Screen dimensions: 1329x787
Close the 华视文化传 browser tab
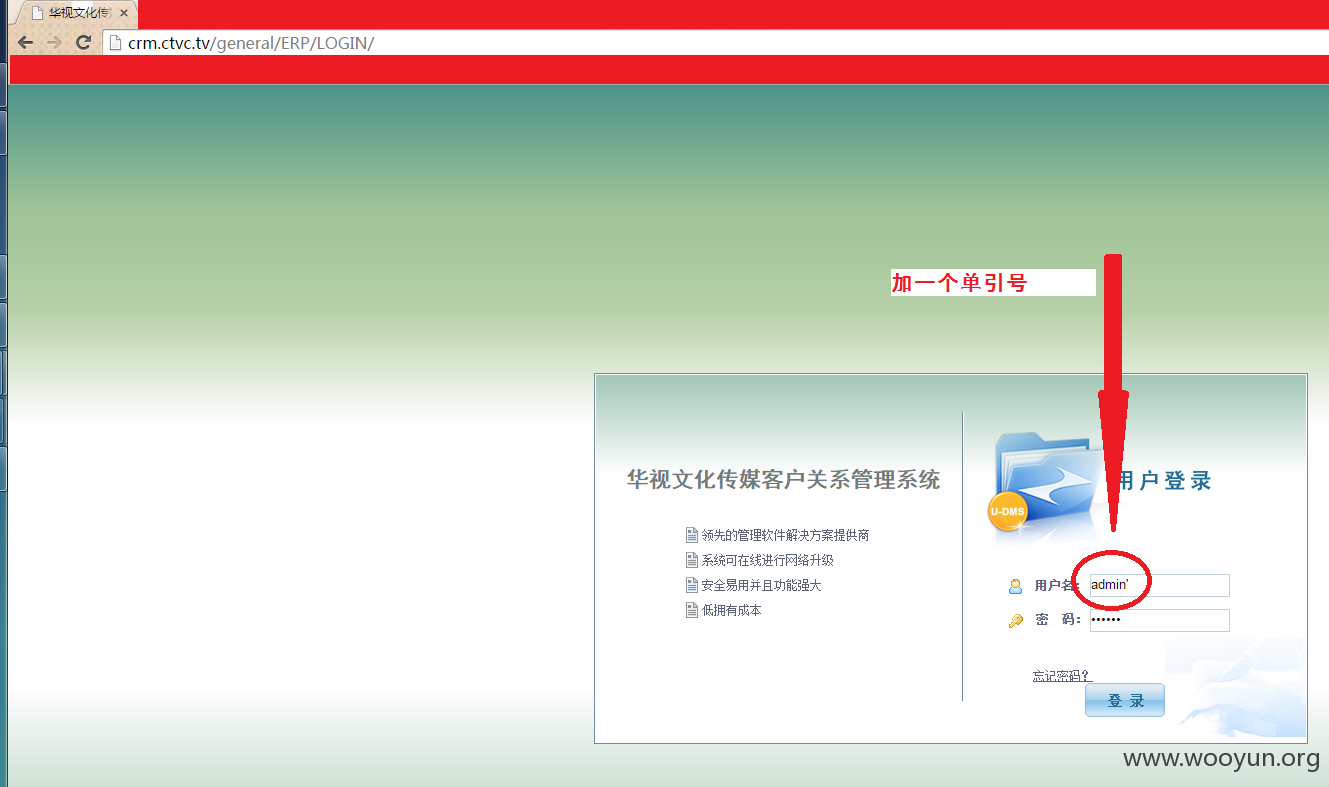(x=124, y=13)
